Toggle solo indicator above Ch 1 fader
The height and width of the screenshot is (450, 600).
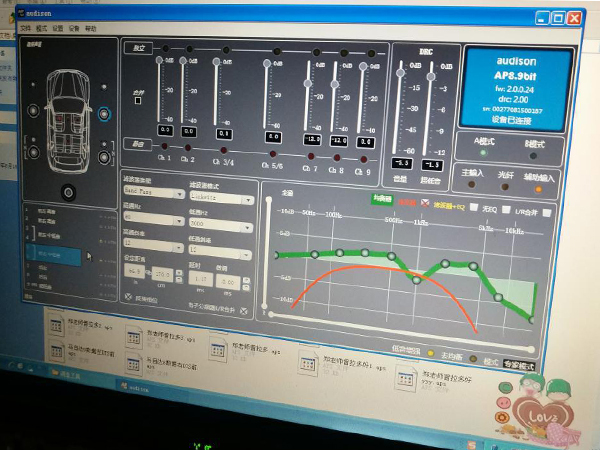(166, 49)
